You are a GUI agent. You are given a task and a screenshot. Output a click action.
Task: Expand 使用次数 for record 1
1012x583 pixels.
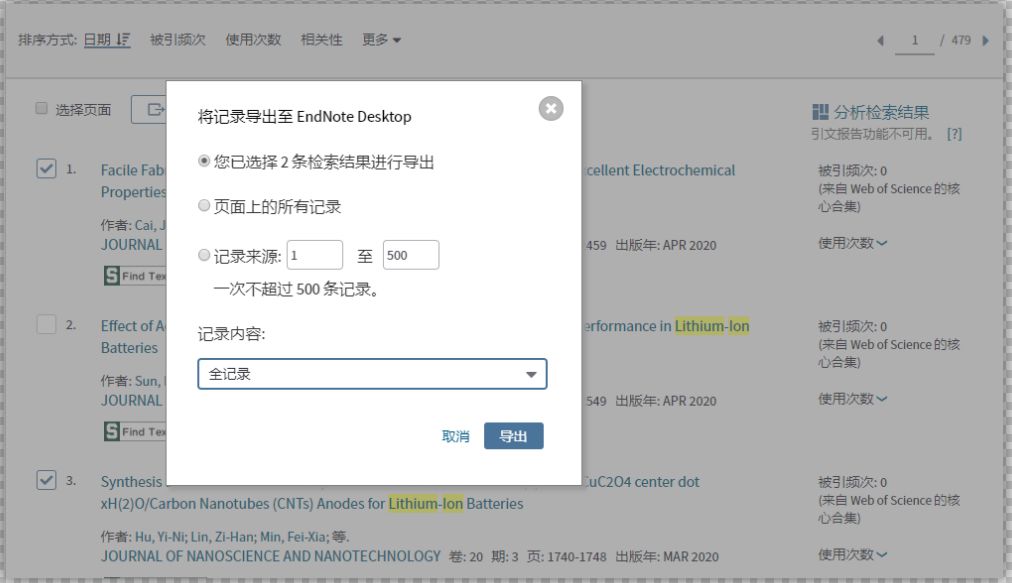(x=853, y=243)
